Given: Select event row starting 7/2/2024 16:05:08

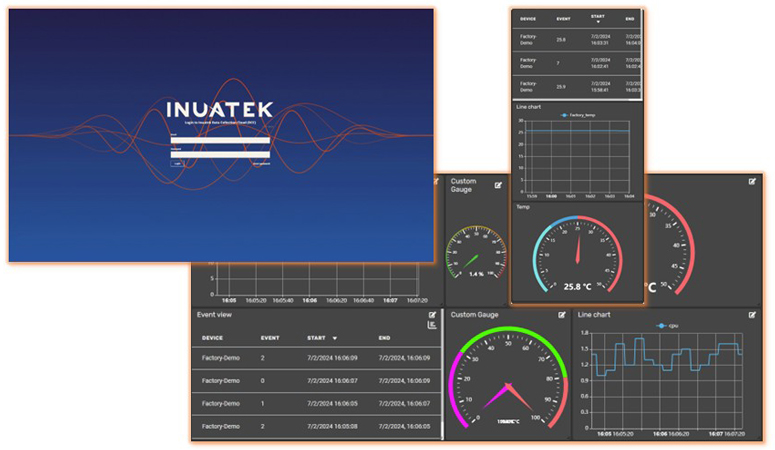Looking at the screenshot, I should point(316,426).
